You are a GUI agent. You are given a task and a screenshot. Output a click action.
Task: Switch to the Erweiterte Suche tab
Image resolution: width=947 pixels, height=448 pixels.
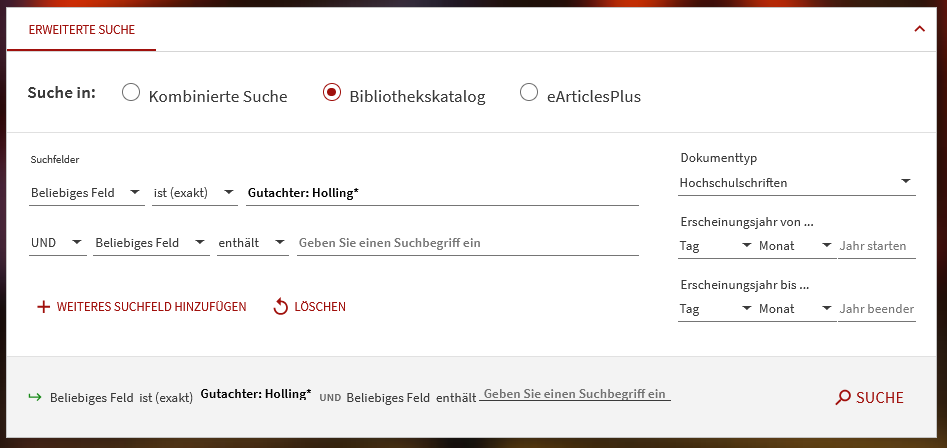tap(82, 30)
